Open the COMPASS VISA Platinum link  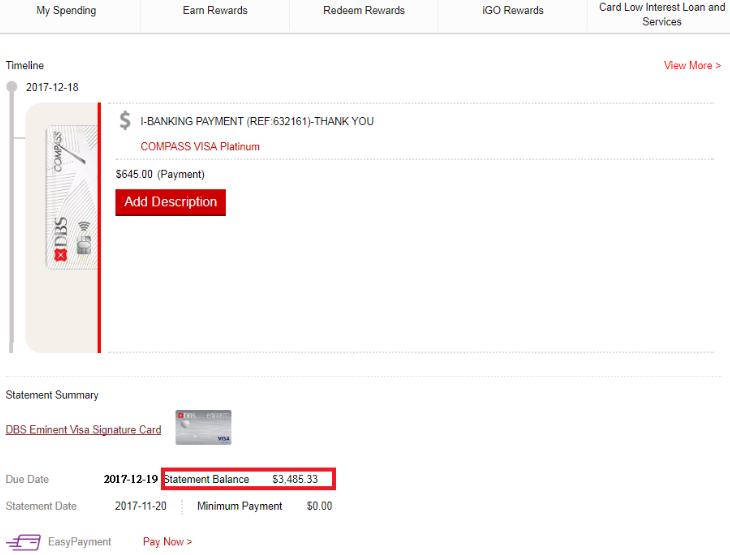[200, 147]
